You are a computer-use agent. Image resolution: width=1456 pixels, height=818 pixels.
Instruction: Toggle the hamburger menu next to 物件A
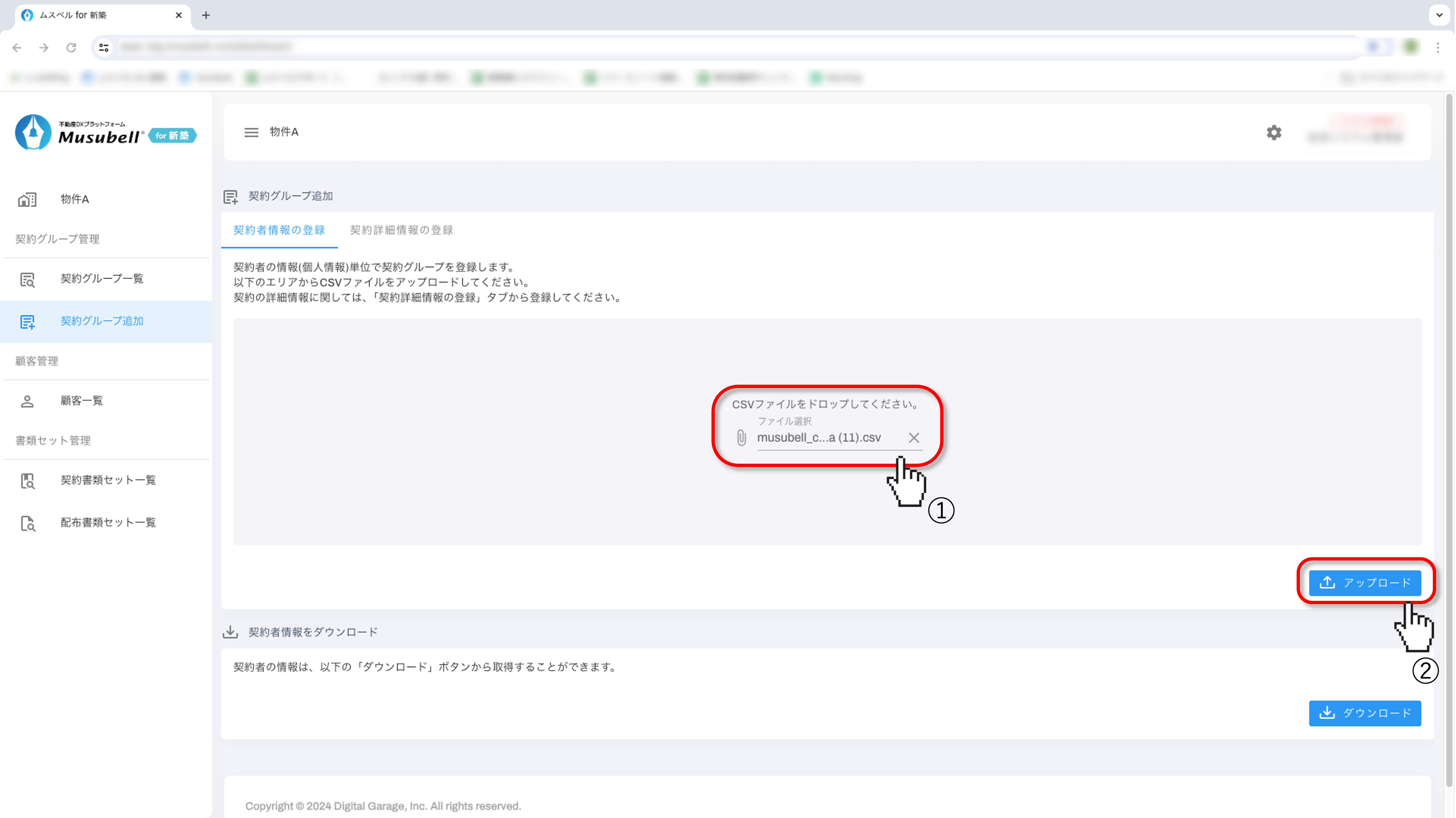(251, 132)
